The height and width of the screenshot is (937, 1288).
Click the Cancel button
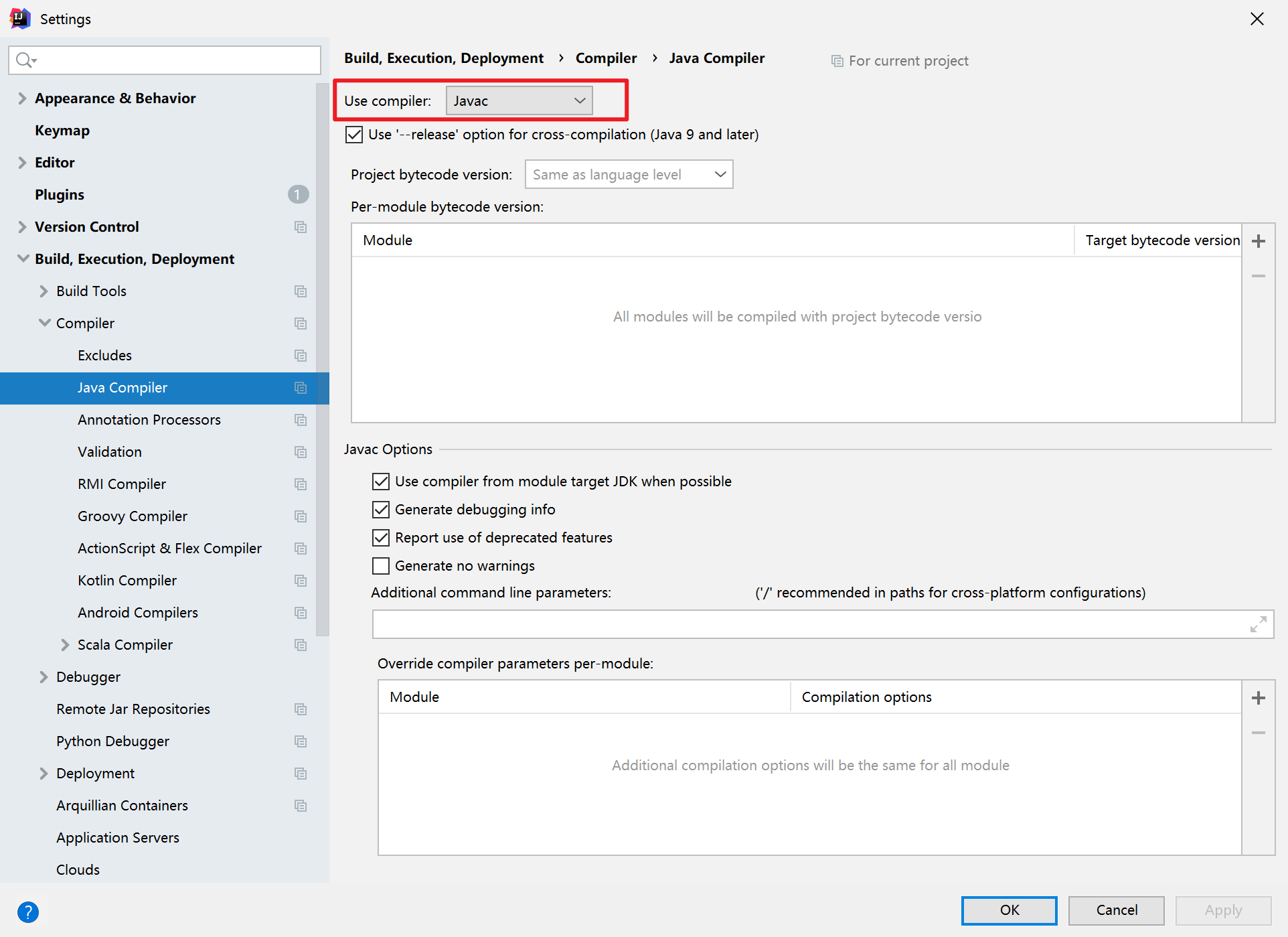(x=1116, y=910)
